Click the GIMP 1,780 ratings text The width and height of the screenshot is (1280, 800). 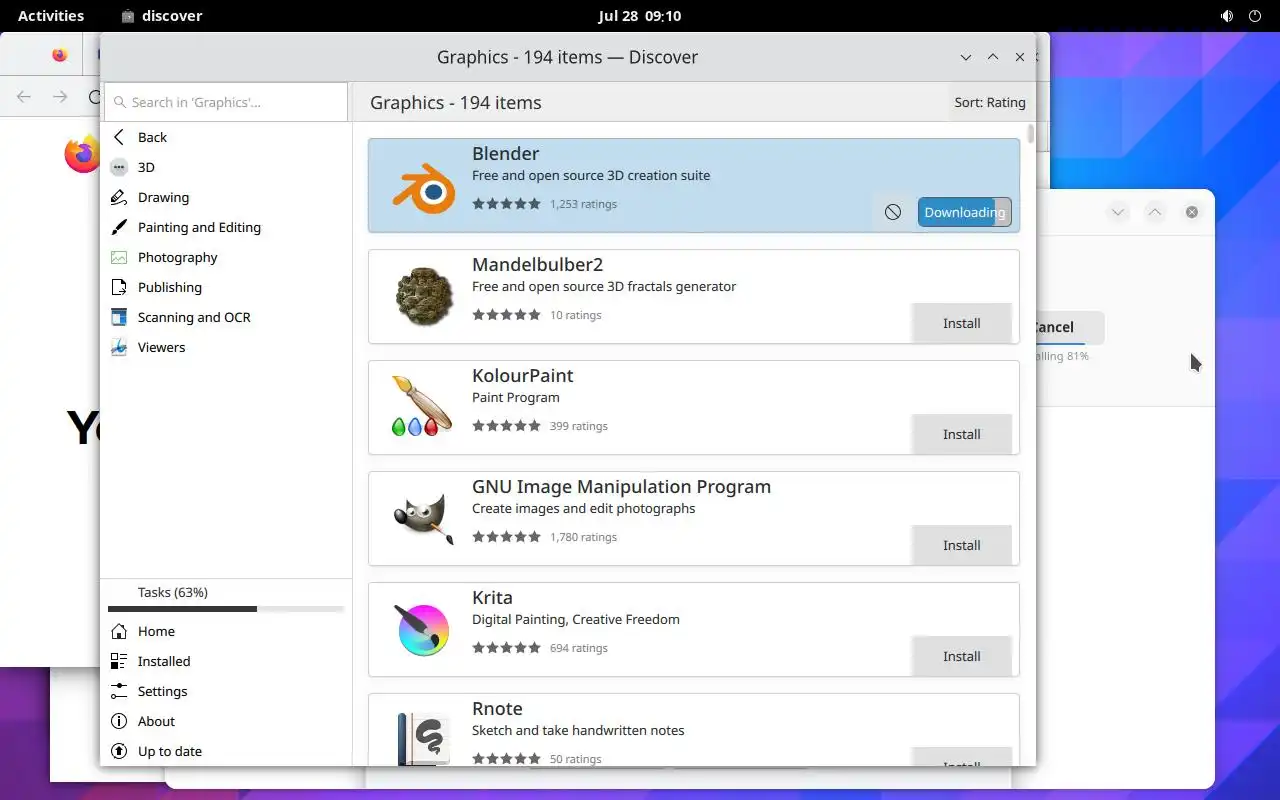583,537
